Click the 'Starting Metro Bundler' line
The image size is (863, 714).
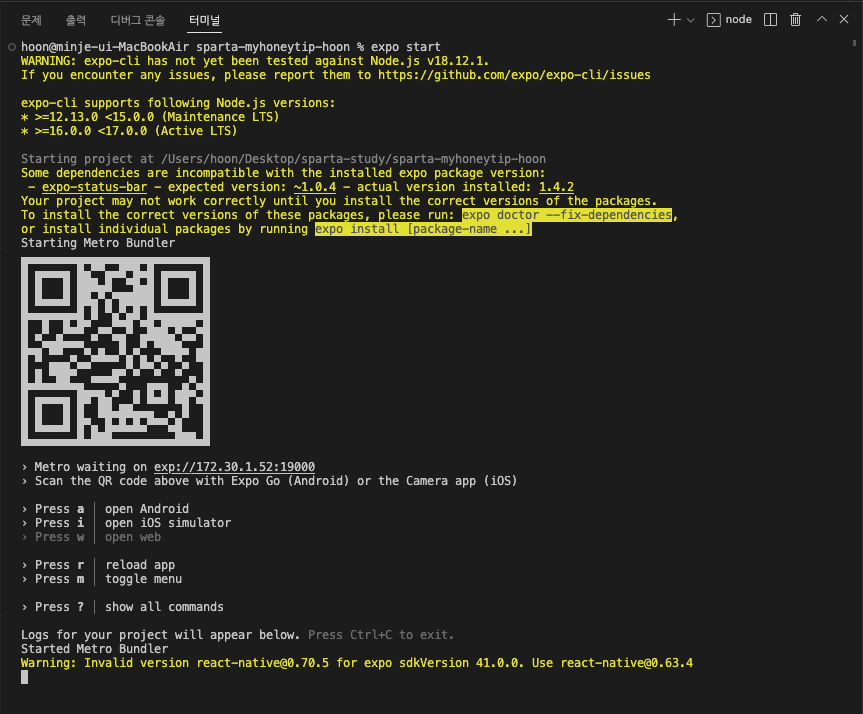tap(98, 243)
